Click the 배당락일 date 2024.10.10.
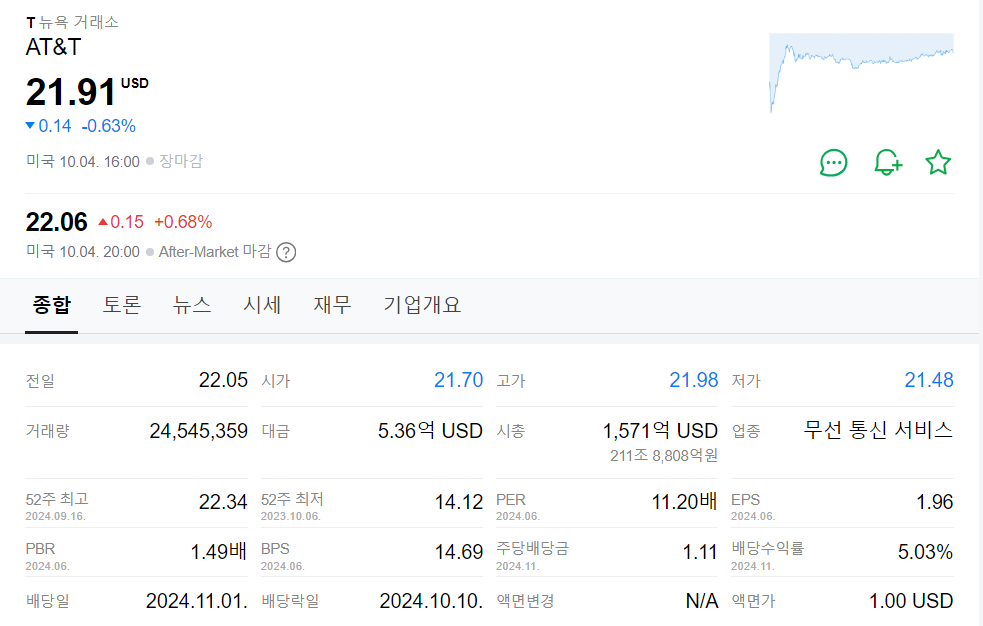 tap(431, 601)
